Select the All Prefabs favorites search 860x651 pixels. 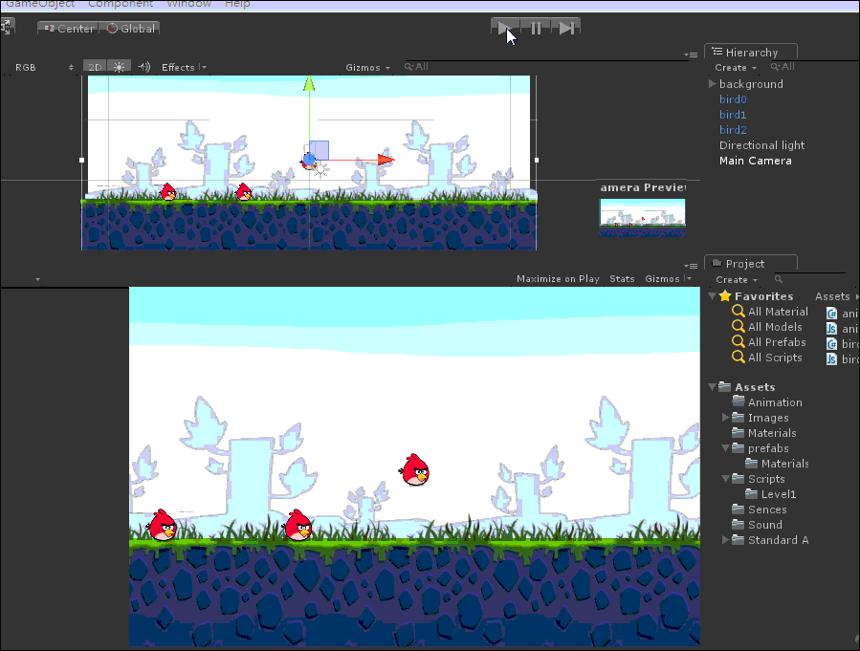(x=770, y=342)
